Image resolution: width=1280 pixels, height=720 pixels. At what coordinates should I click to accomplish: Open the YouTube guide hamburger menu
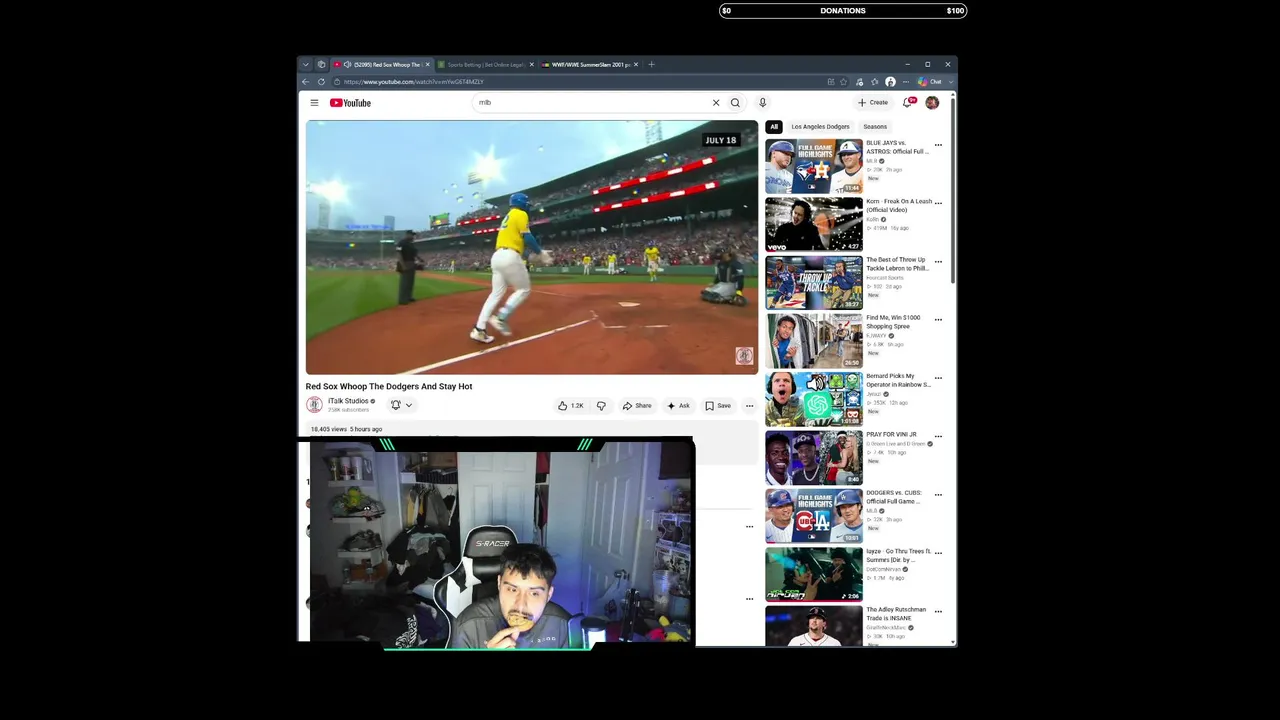click(x=314, y=103)
